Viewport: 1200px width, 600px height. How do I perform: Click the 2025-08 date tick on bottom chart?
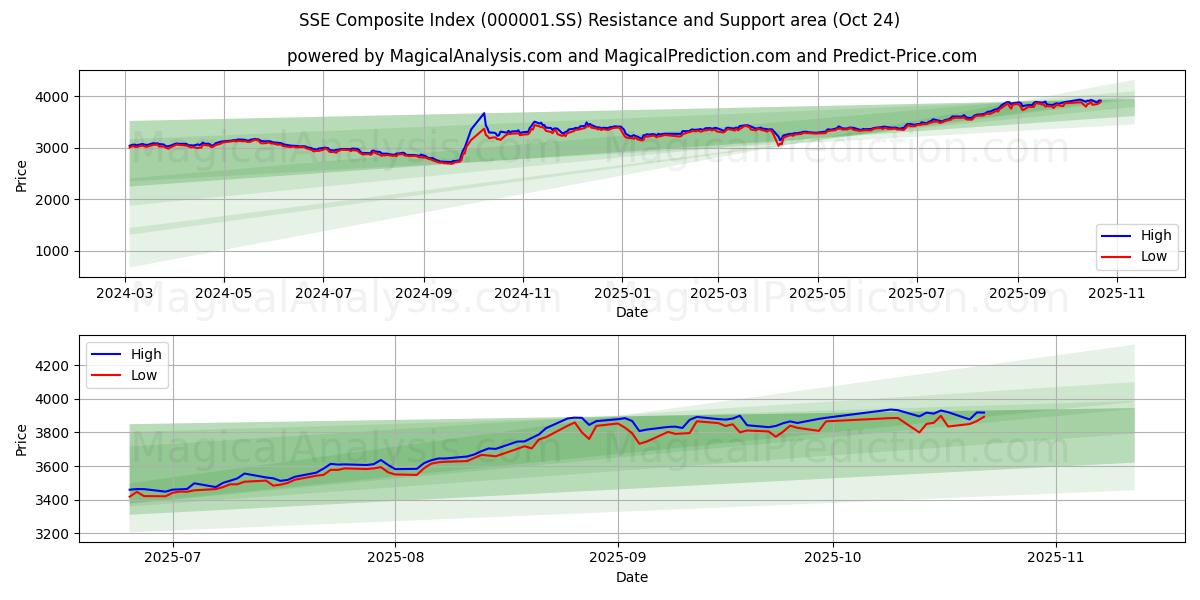395,559
